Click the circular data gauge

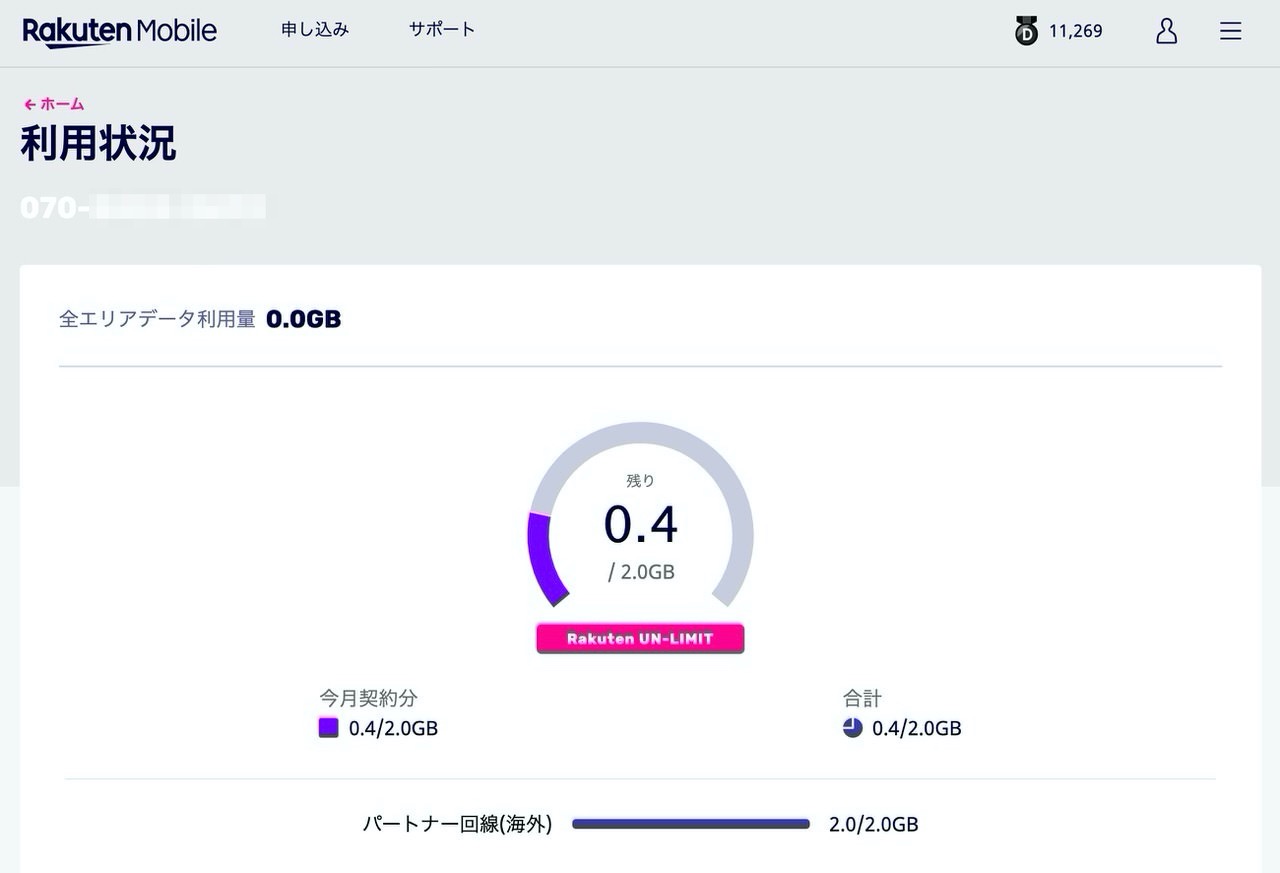(640, 516)
